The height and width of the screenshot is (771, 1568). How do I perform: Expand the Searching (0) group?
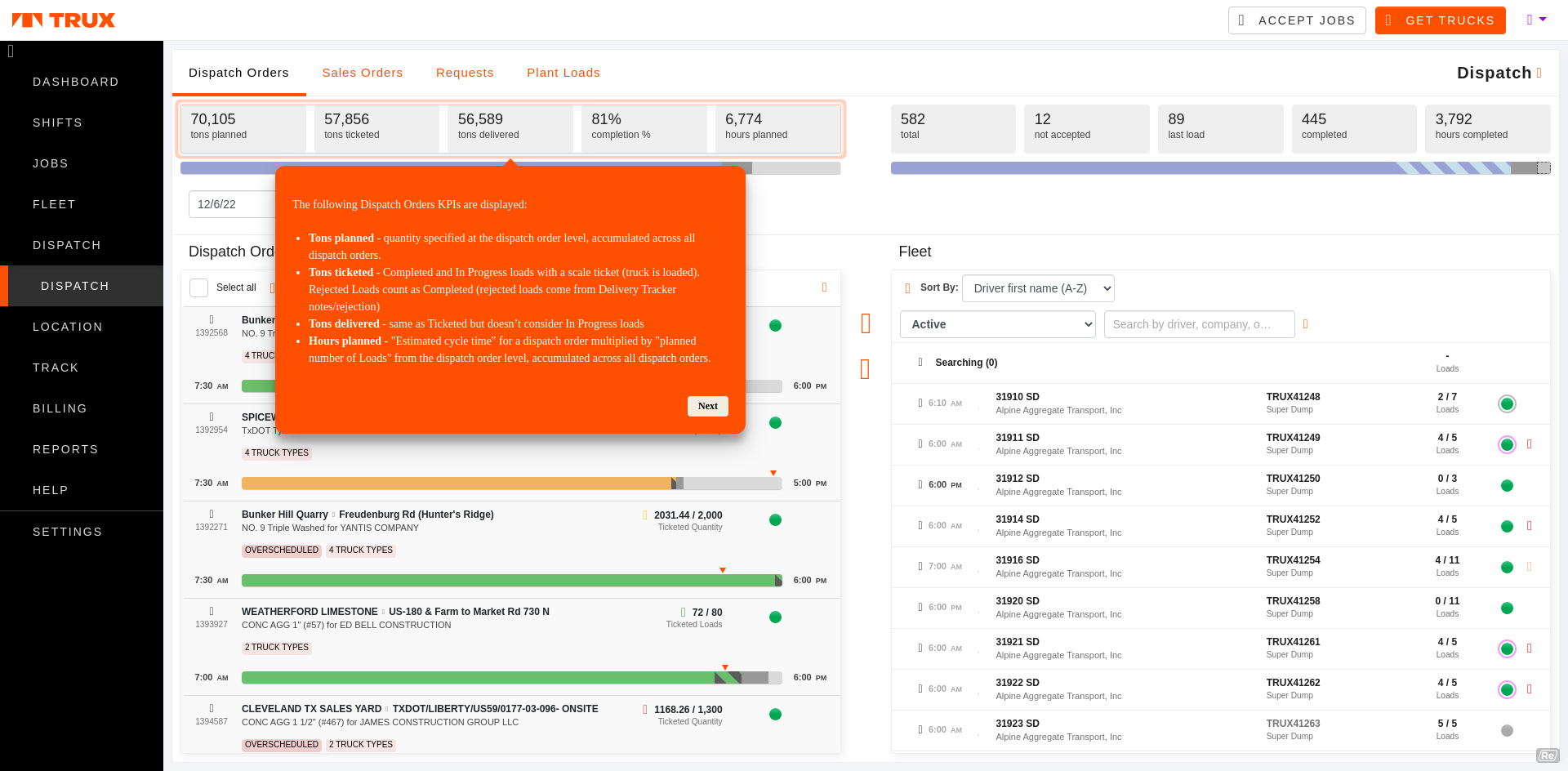pyautogui.click(x=920, y=363)
